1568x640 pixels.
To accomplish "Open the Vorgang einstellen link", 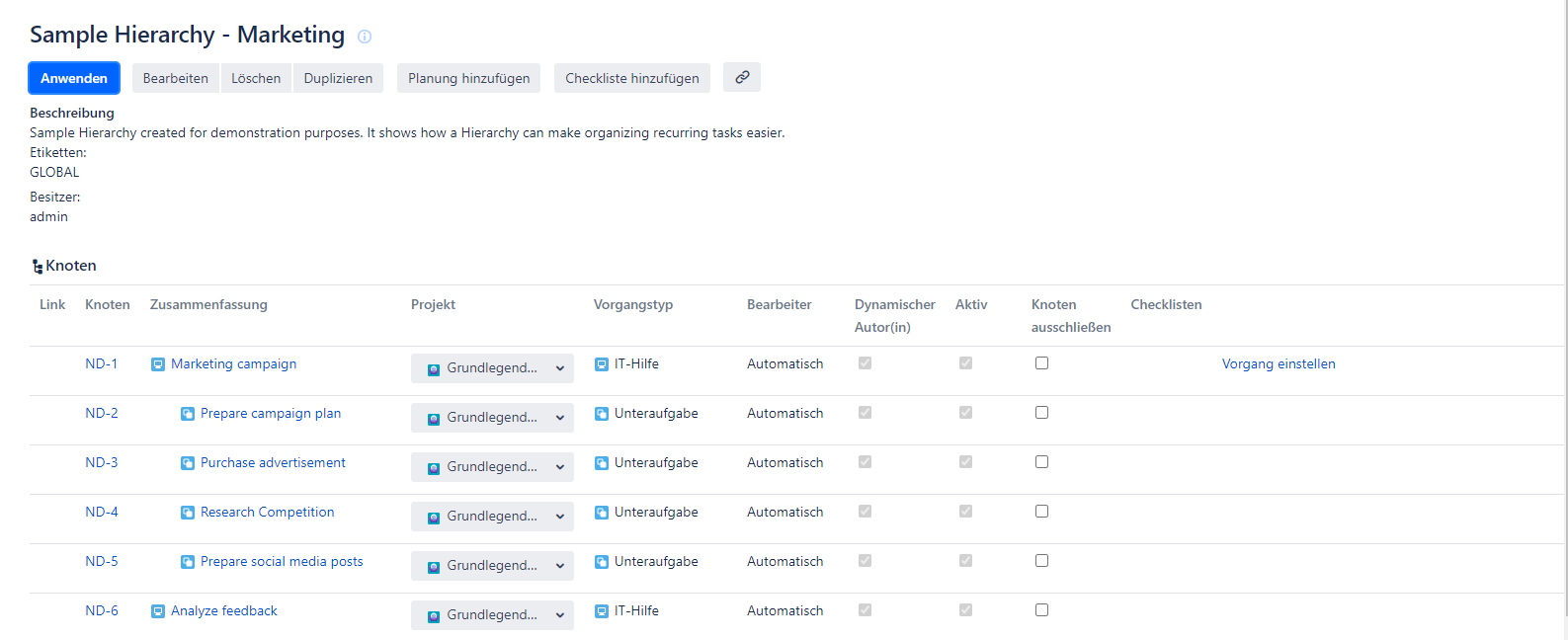I will point(1278,364).
